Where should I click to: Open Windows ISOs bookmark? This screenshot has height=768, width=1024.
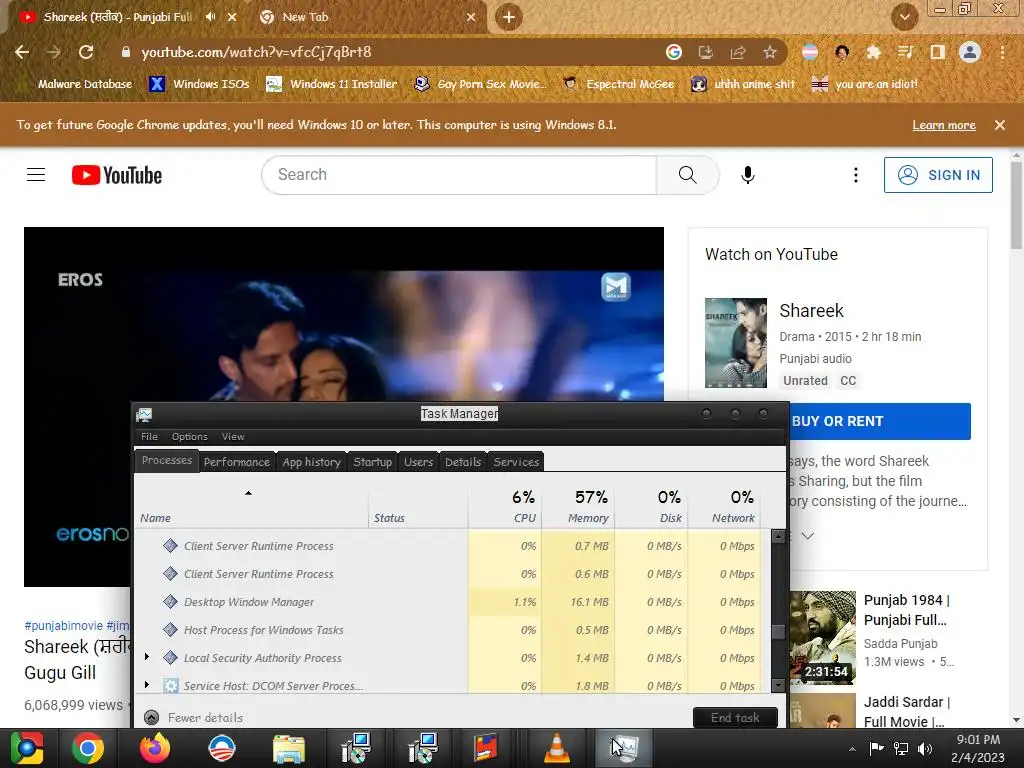pyautogui.click(x=199, y=84)
